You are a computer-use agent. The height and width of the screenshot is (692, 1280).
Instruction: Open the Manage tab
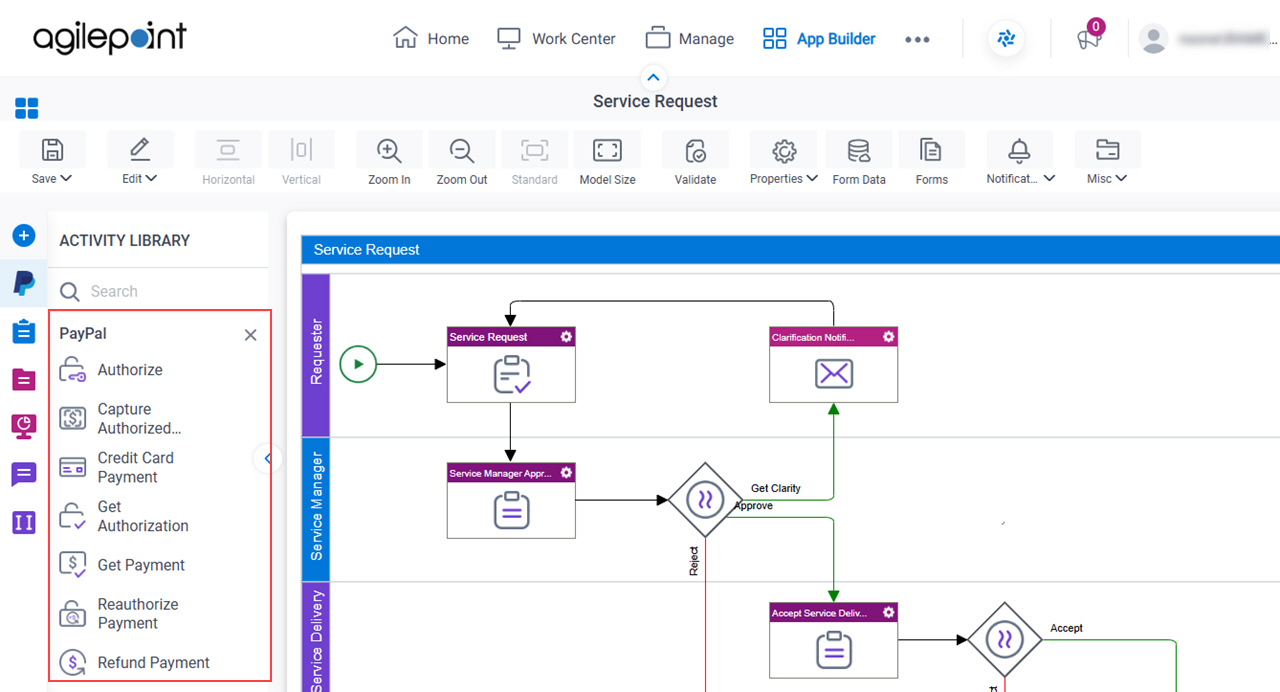[690, 39]
